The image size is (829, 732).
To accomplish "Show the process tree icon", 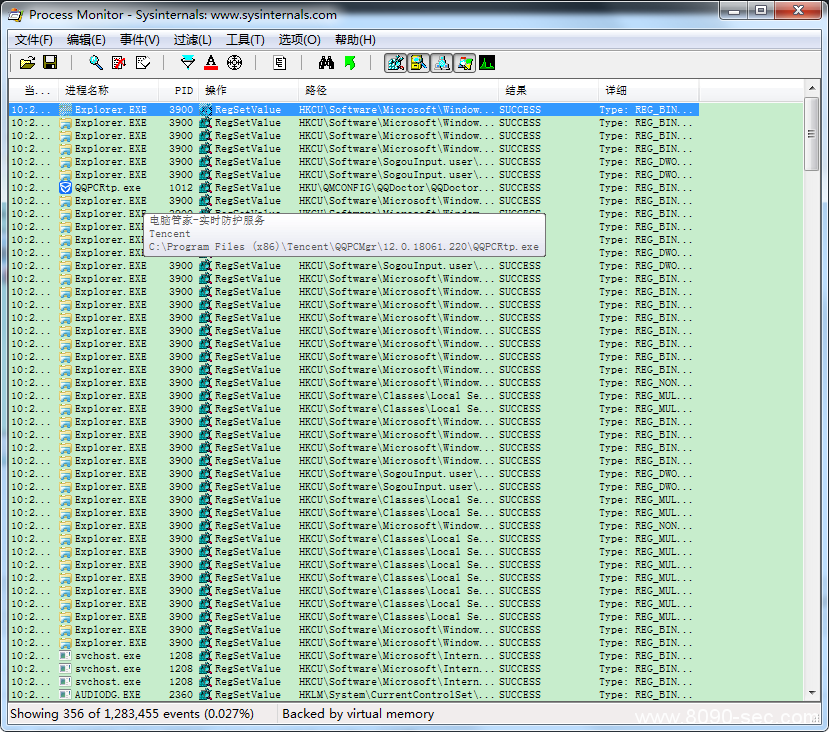I will coord(280,63).
